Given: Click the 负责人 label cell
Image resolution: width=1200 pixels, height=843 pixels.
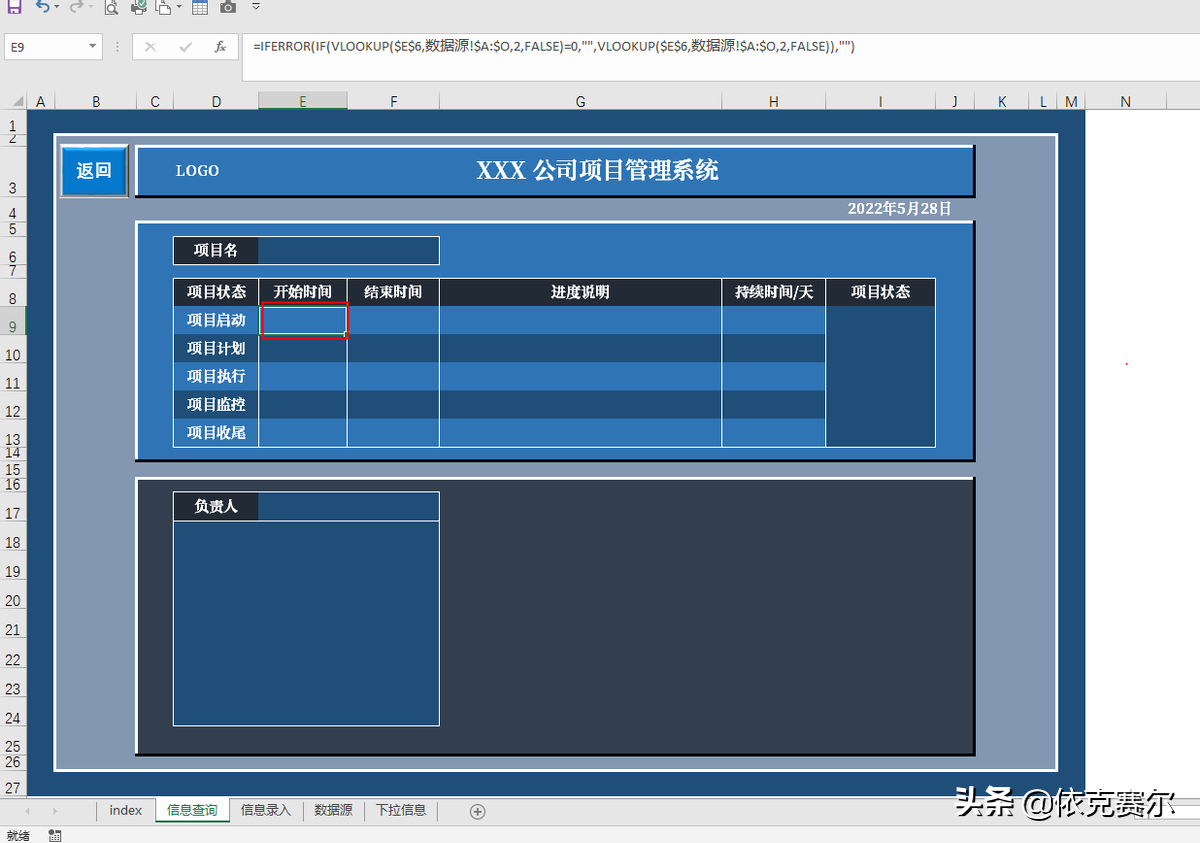Looking at the screenshot, I should (216, 506).
